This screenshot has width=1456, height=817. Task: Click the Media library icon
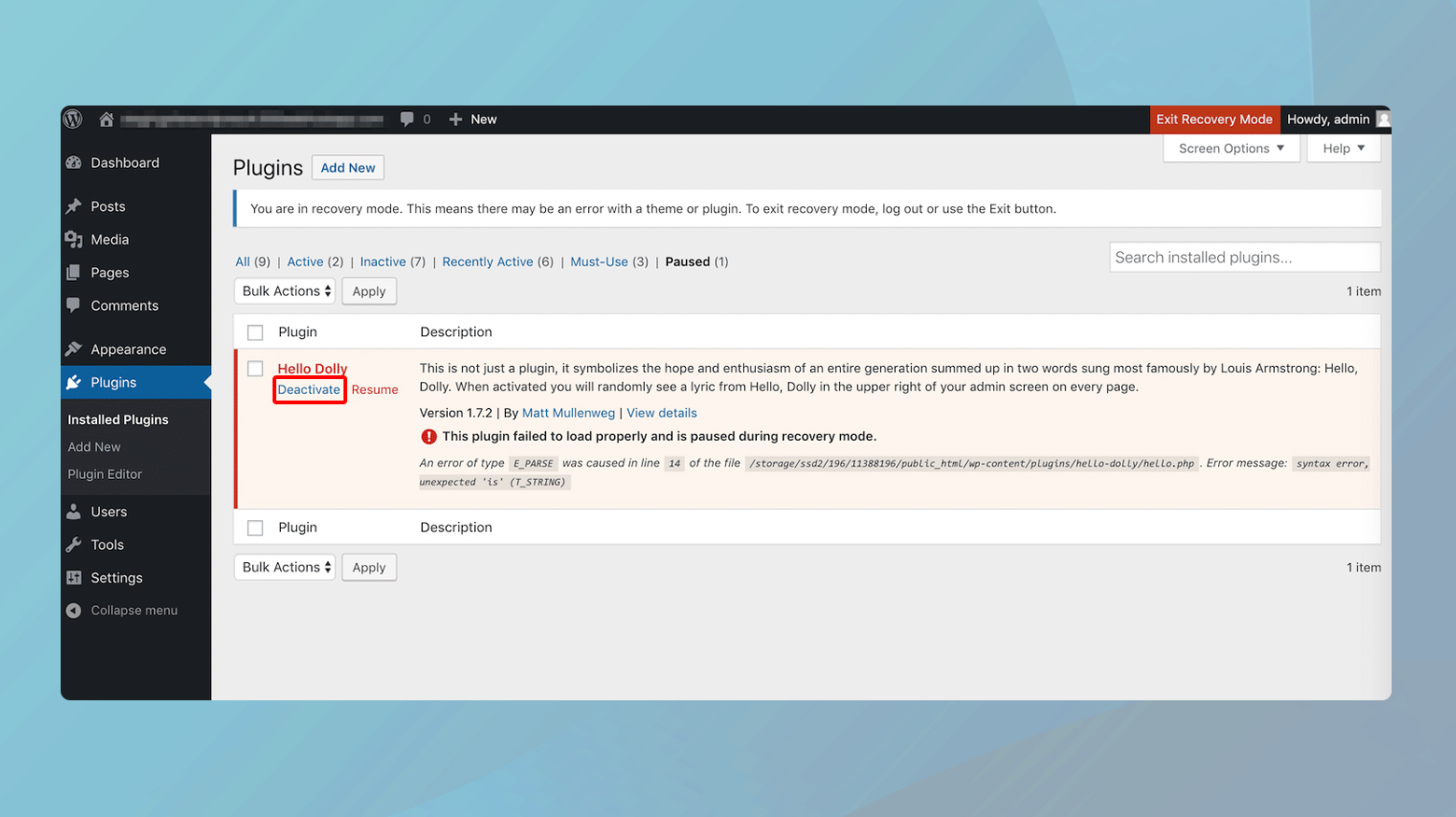76,239
